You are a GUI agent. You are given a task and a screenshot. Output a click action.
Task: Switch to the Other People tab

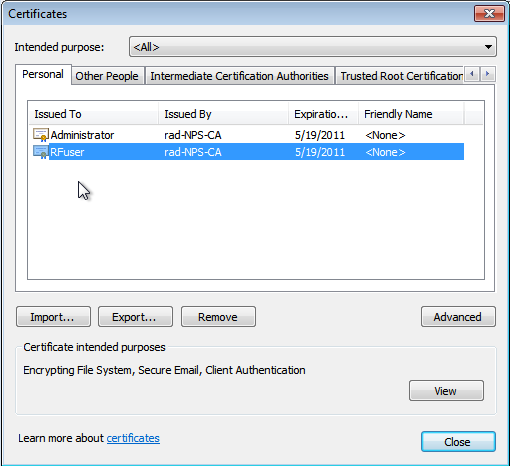(107, 76)
